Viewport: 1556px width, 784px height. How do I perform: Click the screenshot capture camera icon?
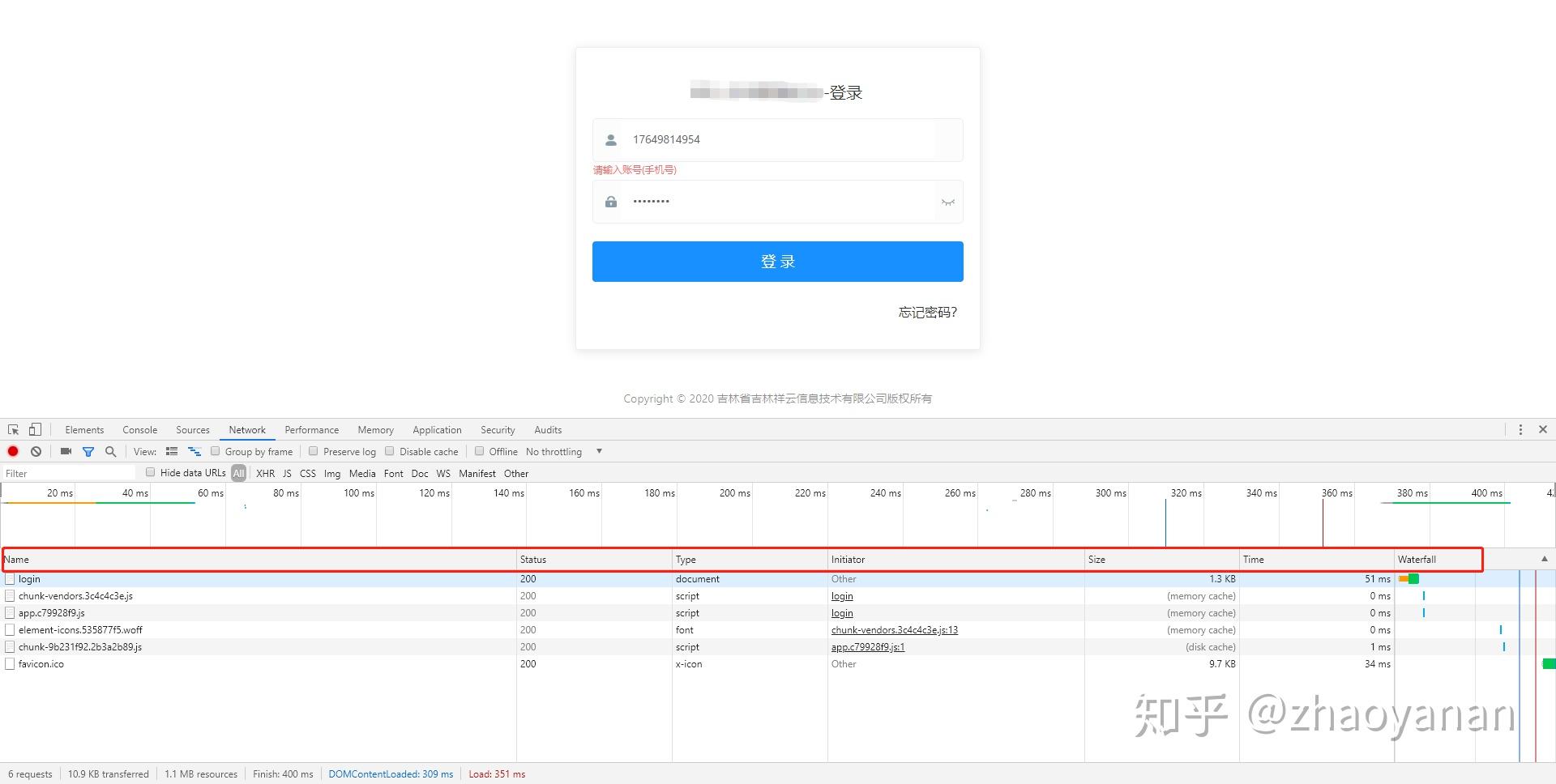point(66,451)
